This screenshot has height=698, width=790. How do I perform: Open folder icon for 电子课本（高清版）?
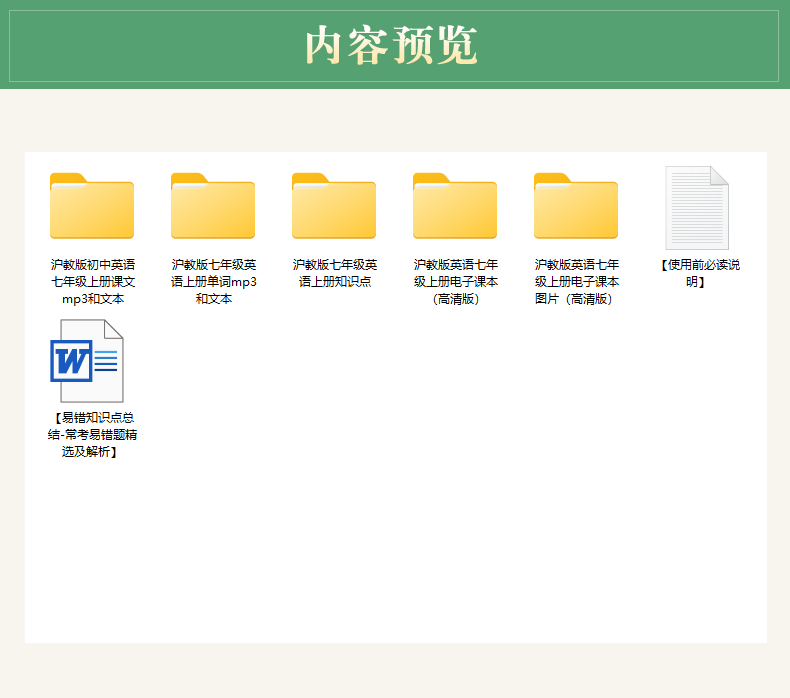coord(455,206)
